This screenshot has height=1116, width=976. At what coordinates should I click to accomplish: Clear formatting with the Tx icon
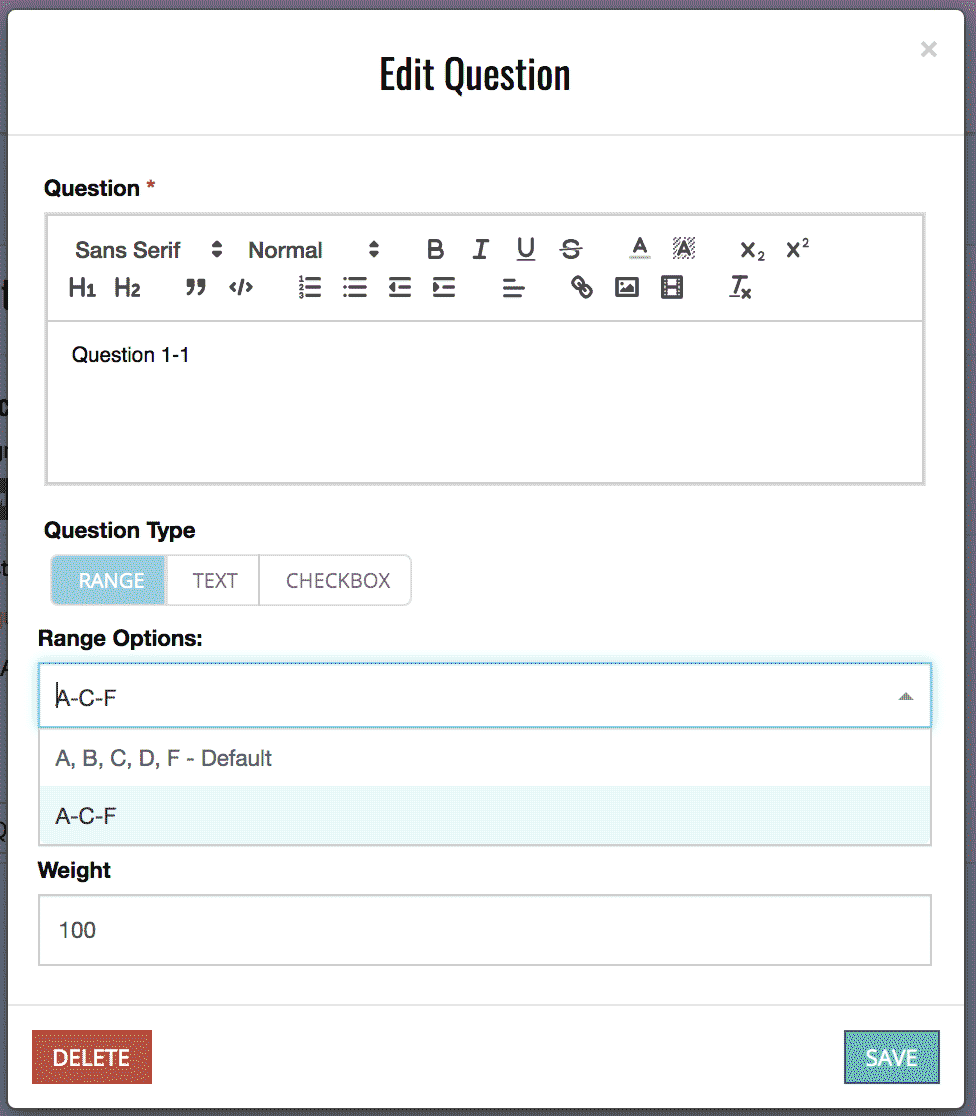click(740, 288)
